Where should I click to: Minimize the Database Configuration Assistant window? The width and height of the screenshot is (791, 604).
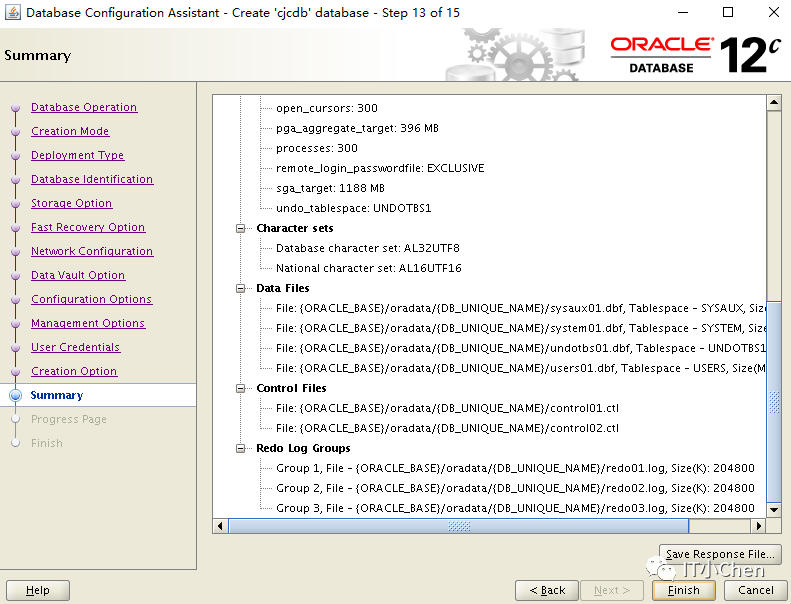683,12
